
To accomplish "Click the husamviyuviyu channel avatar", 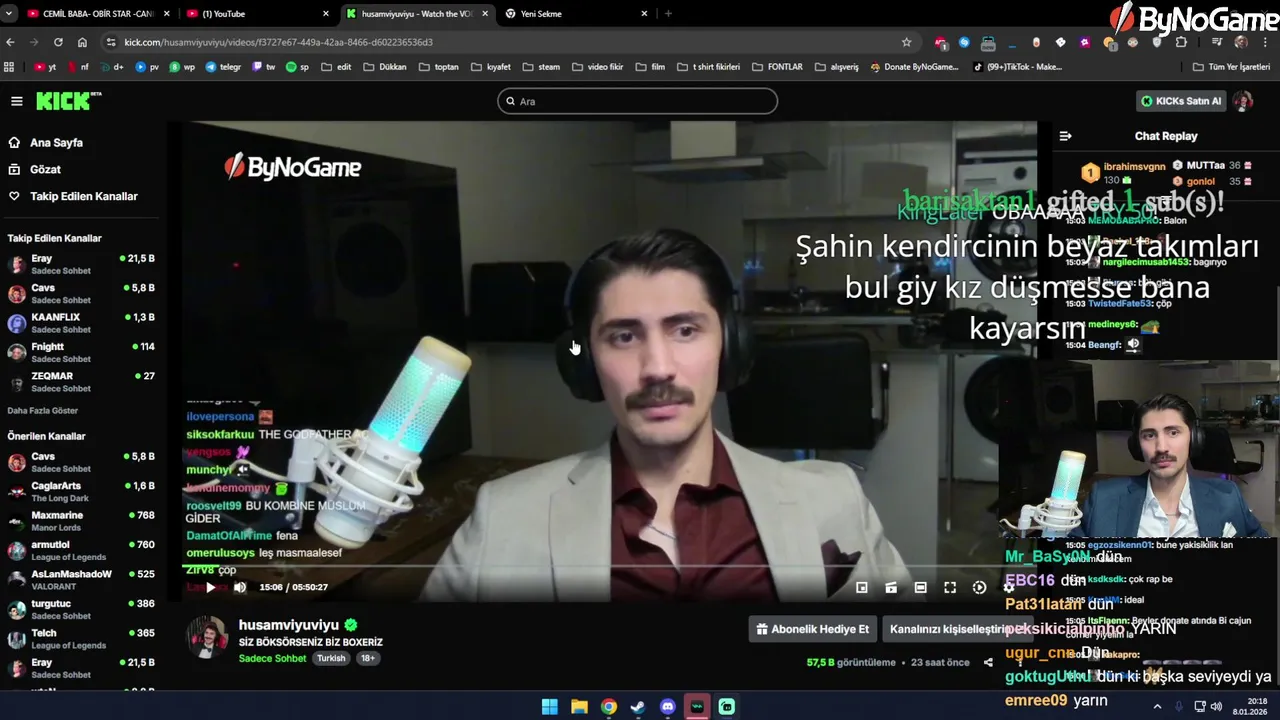I will pos(208,638).
